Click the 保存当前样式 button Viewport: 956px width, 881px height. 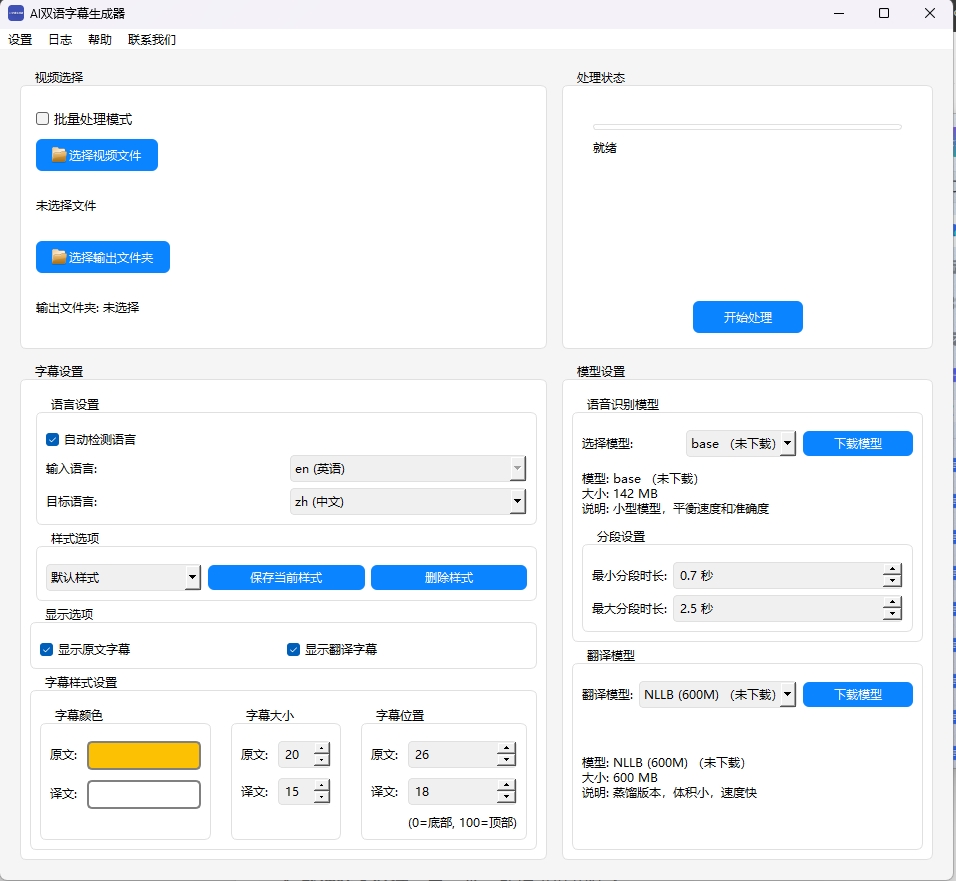(x=286, y=577)
